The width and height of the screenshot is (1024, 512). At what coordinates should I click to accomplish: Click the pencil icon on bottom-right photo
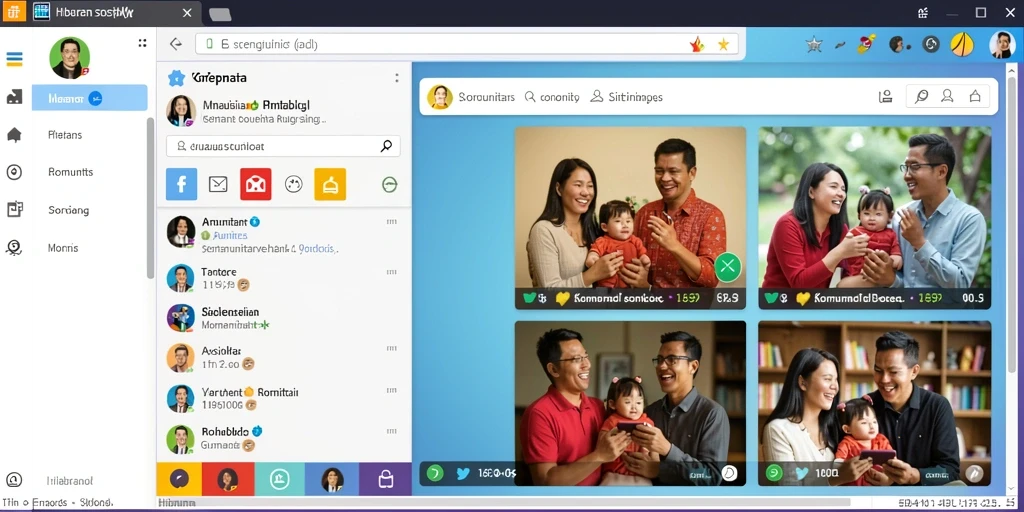coord(974,473)
